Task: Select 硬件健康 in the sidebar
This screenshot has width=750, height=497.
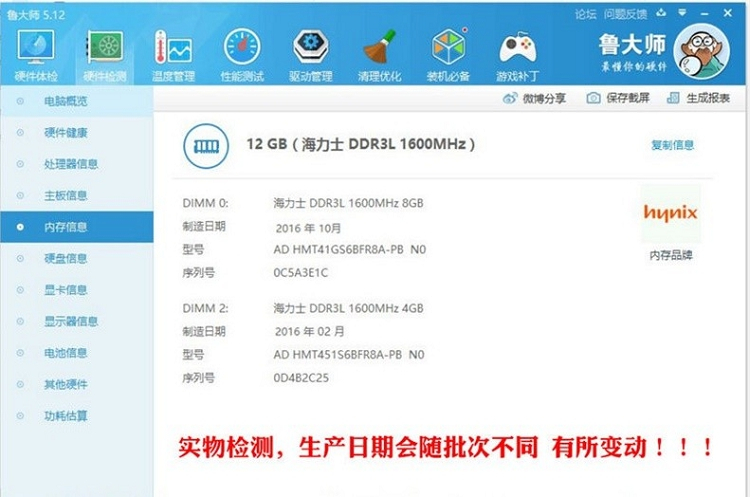Action: tap(77, 133)
